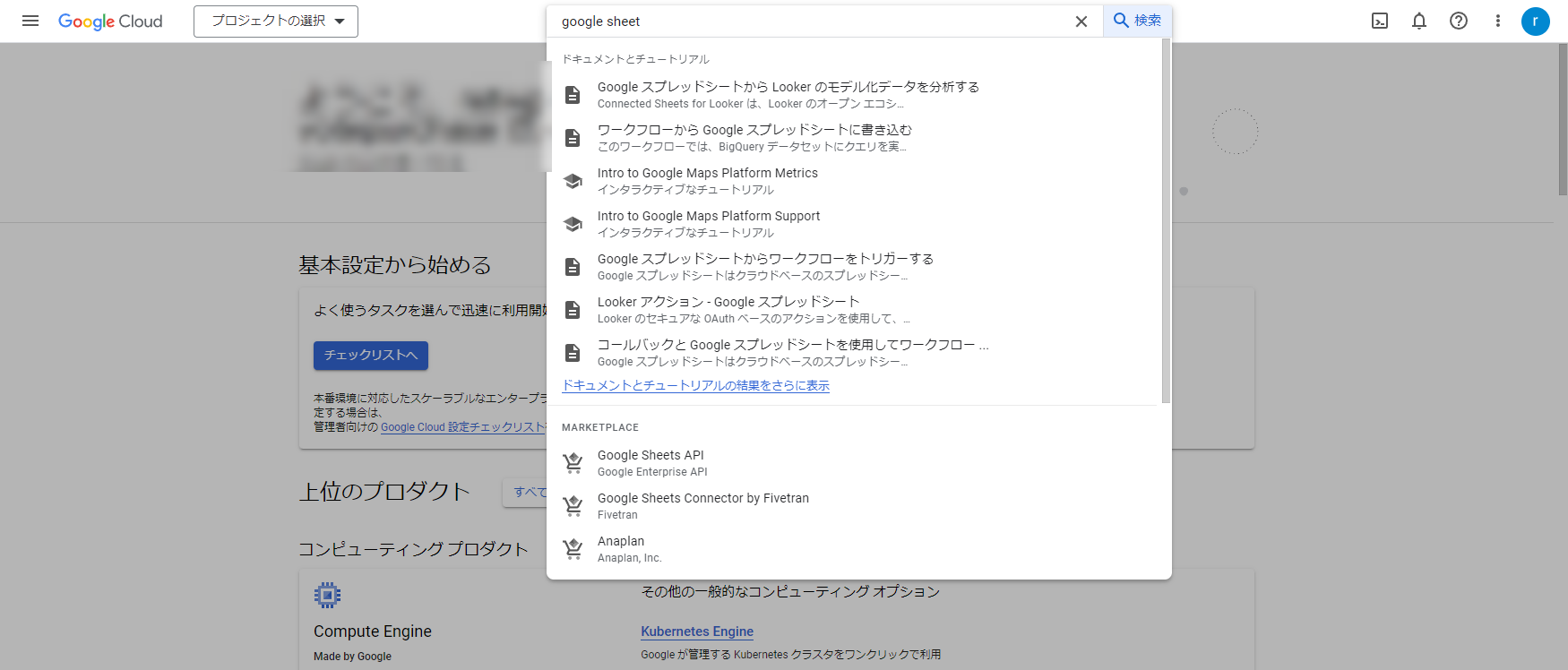Click the ドキュメントとチュートリアル section heading

pyautogui.click(x=635, y=59)
